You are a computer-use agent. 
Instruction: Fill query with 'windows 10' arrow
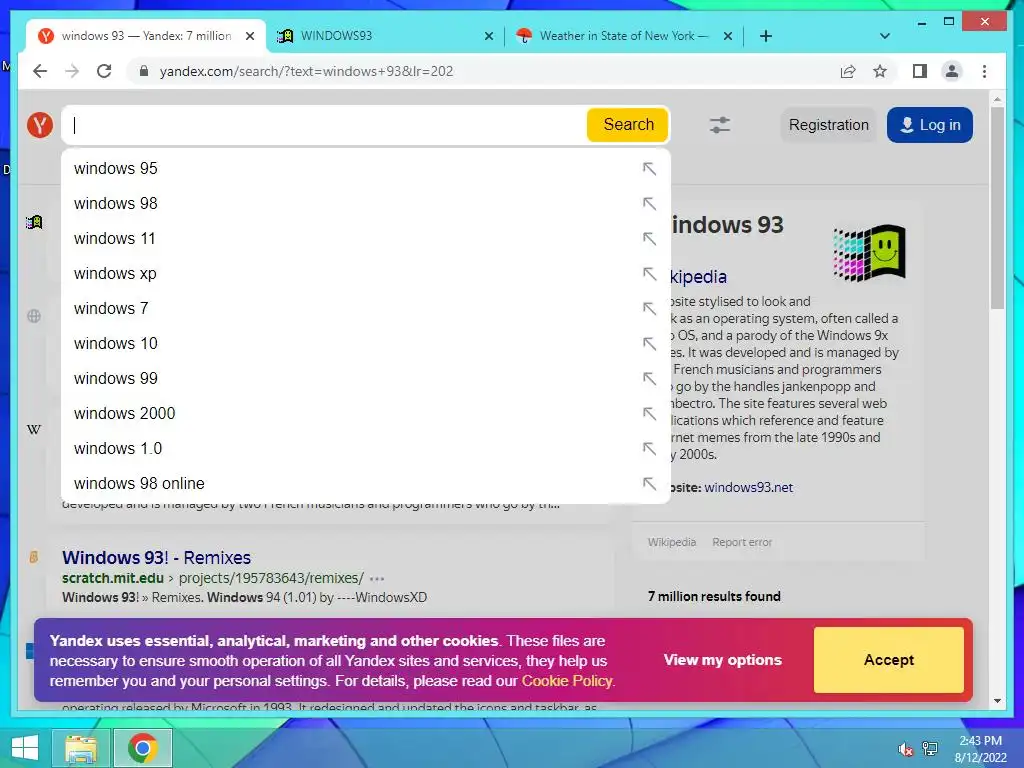coord(648,344)
